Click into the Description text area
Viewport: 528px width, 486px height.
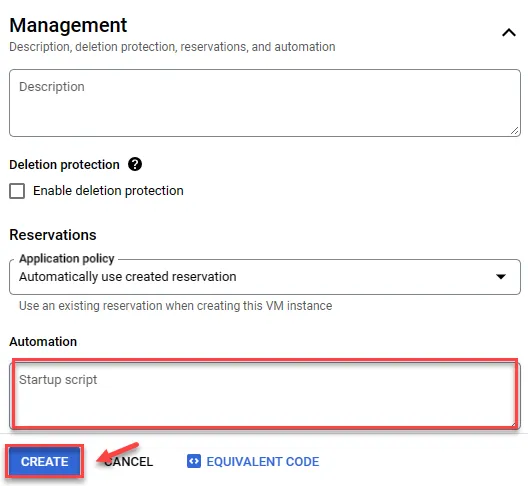tap(265, 103)
